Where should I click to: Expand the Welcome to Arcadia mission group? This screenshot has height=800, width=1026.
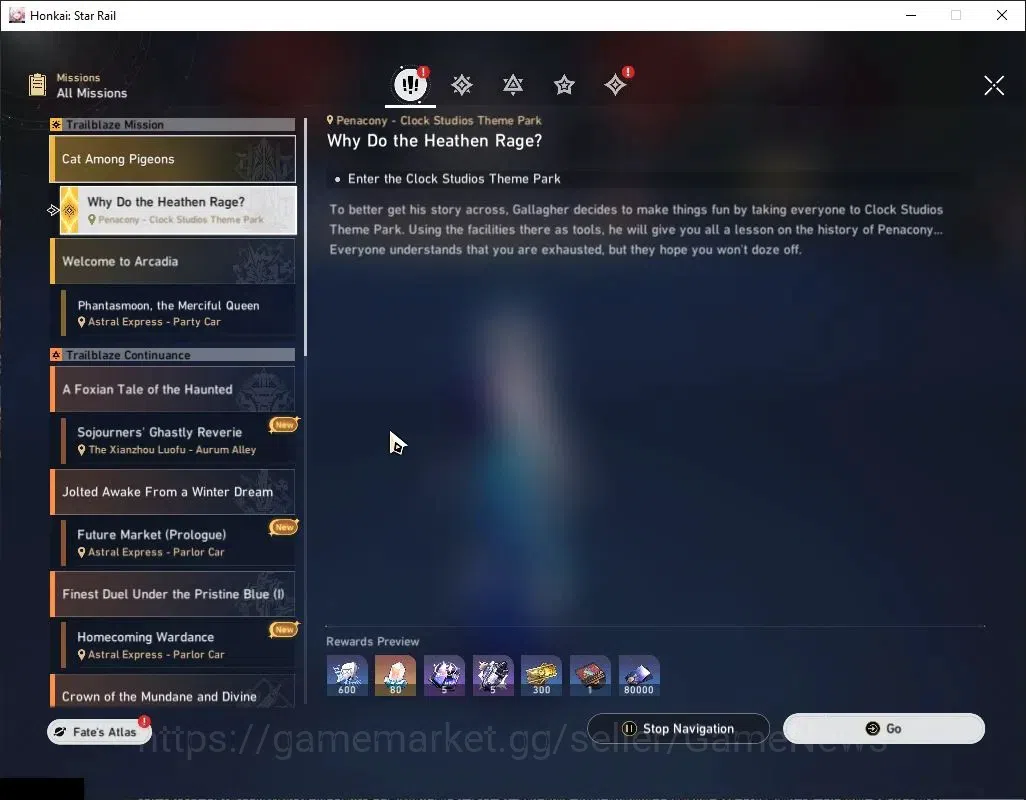173,261
